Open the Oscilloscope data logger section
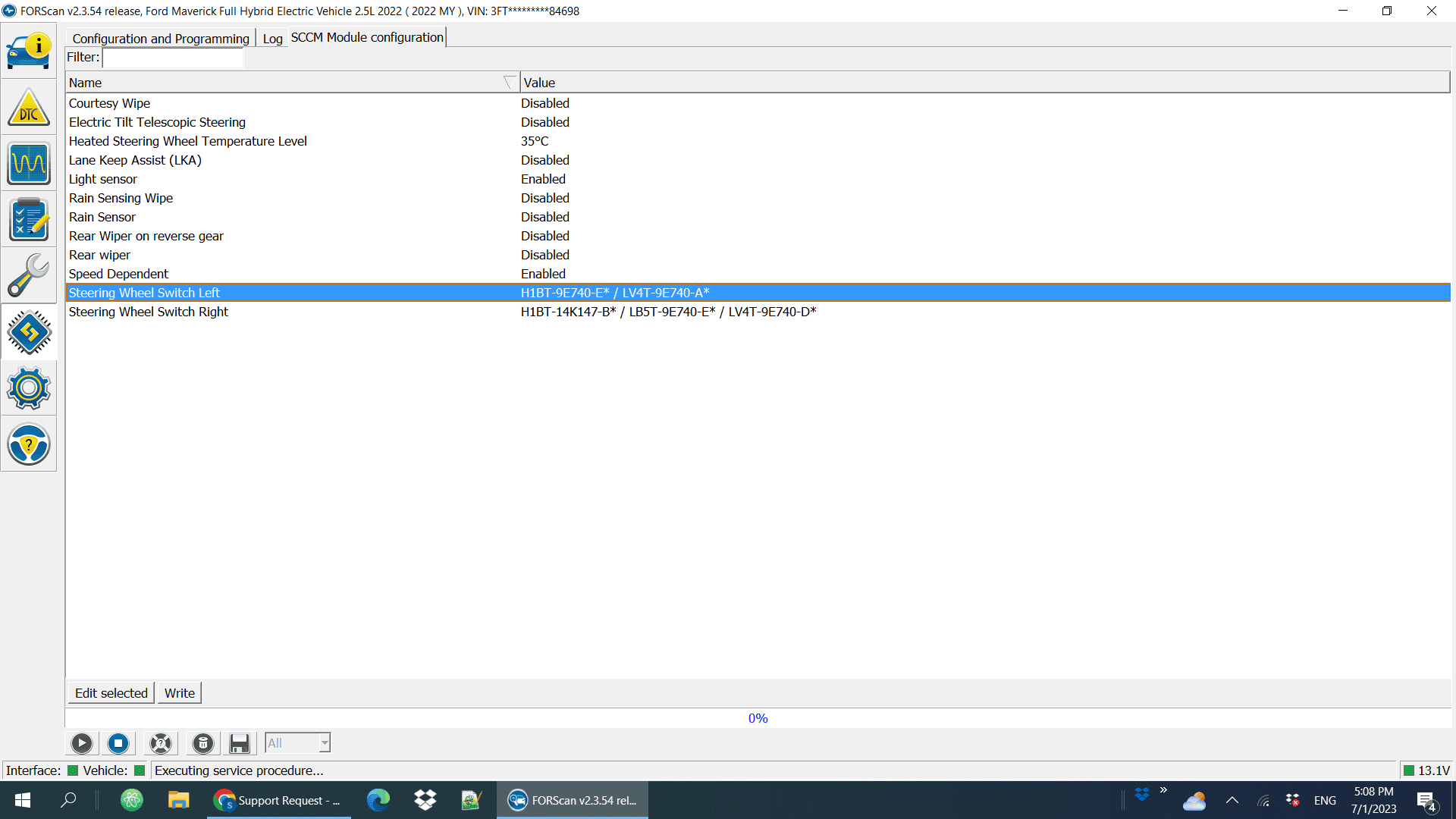 [x=29, y=163]
